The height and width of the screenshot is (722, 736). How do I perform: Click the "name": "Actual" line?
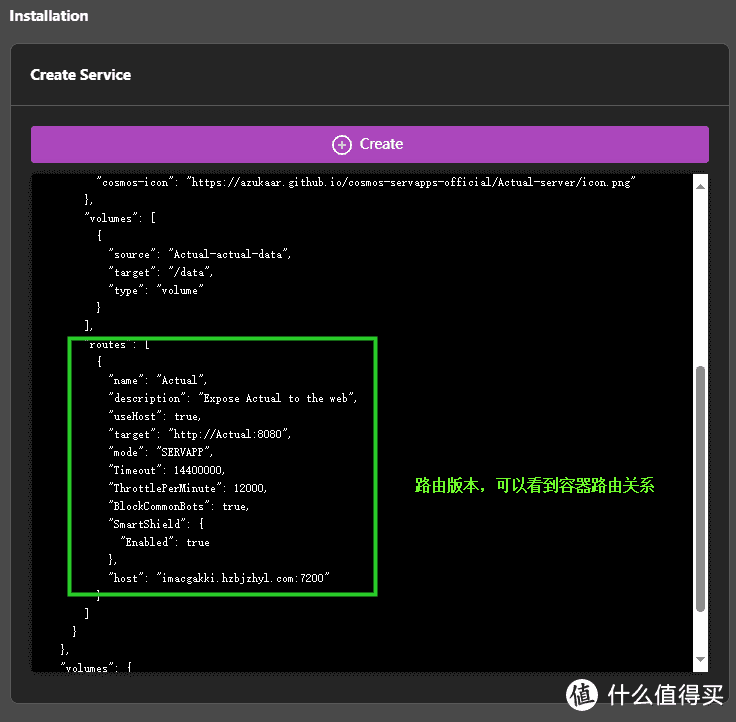coord(158,380)
